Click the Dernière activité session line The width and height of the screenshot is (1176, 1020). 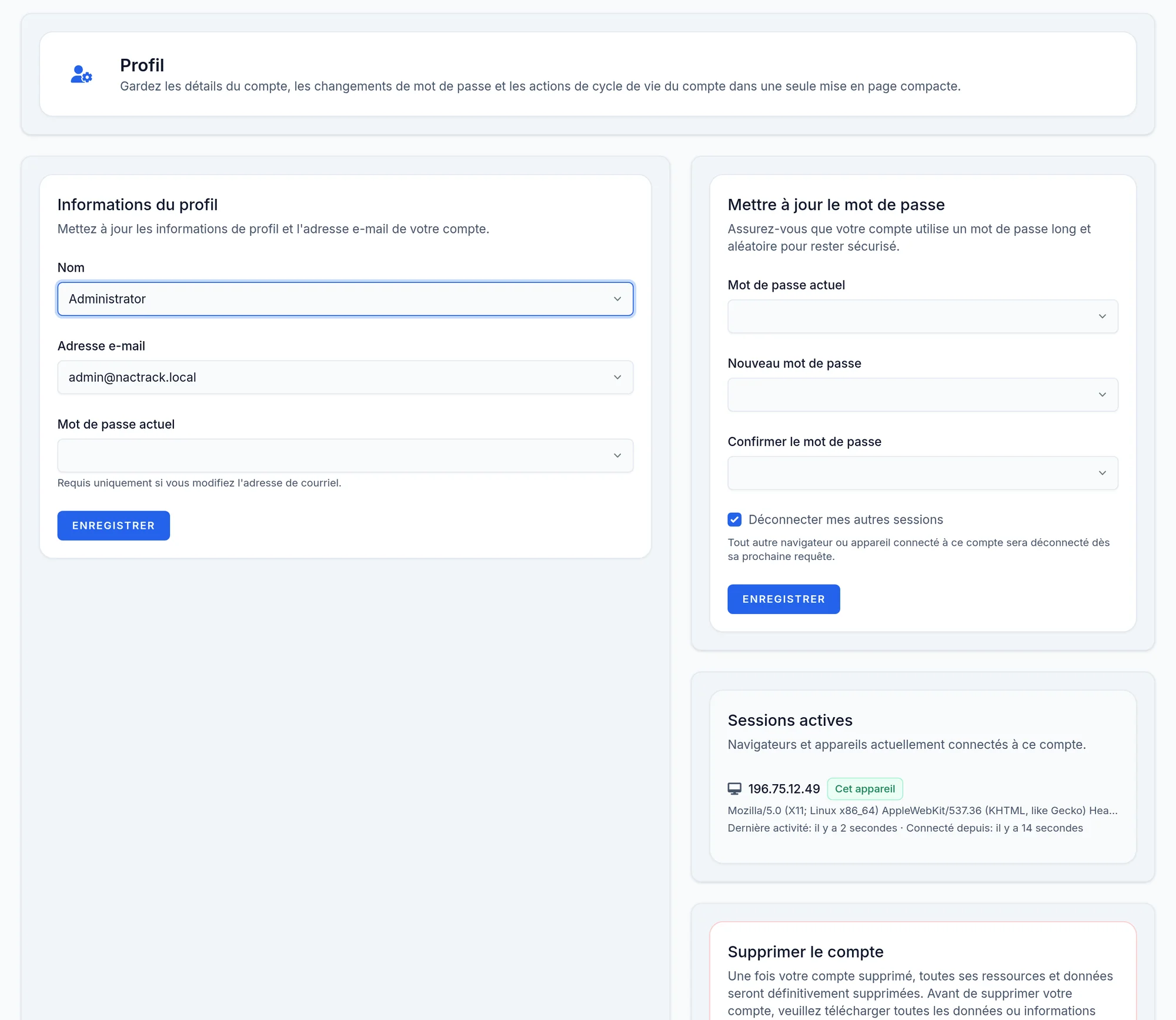pos(906,828)
